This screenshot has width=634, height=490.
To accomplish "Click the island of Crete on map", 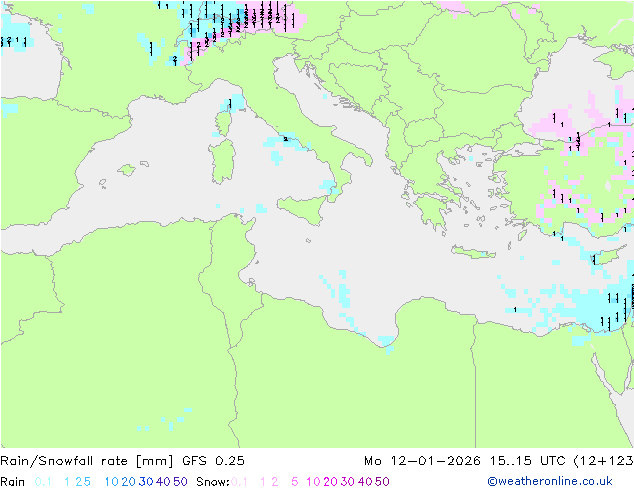I will pos(473,252).
